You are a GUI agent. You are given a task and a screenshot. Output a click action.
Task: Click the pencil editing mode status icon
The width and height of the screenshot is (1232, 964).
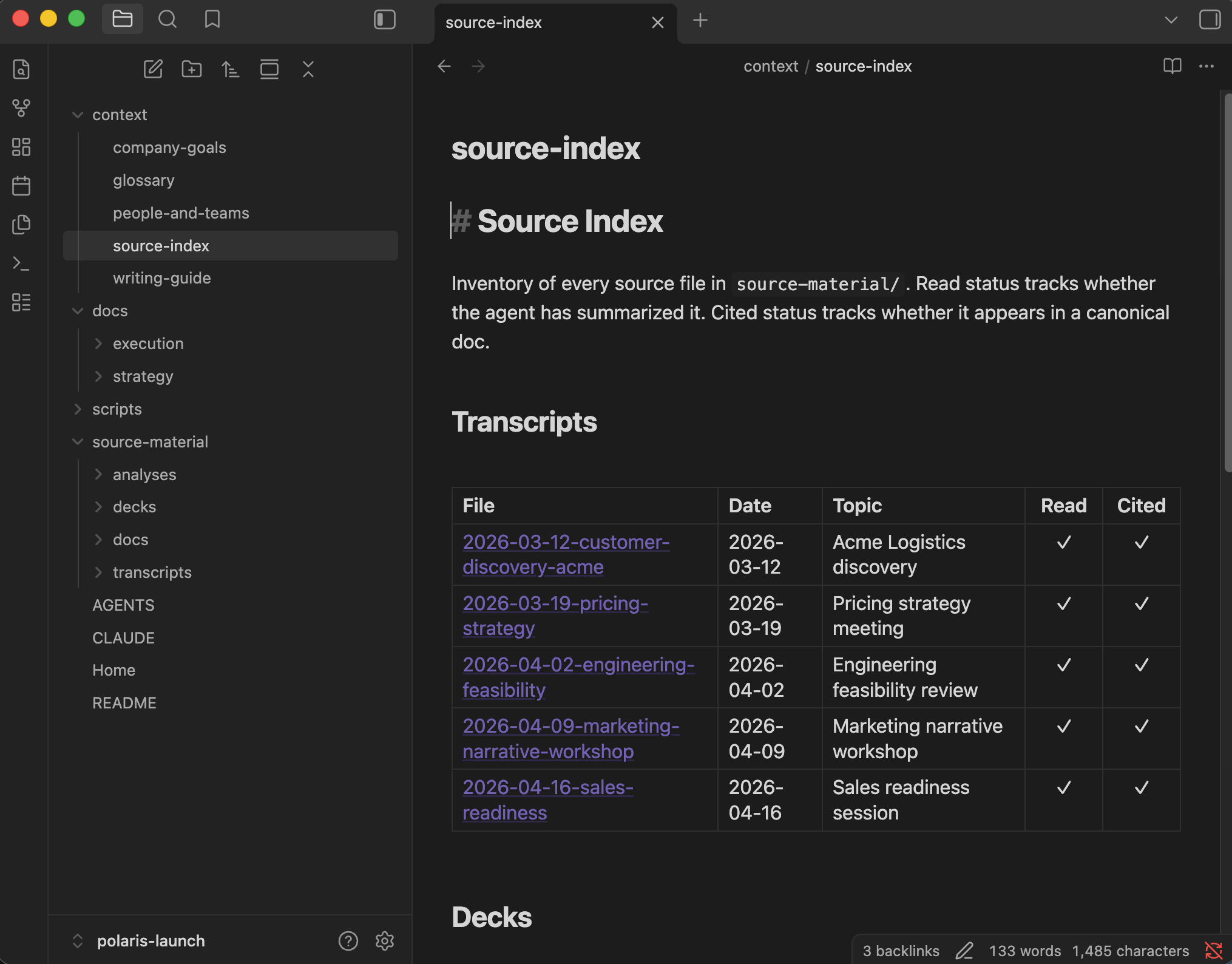[964, 951]
